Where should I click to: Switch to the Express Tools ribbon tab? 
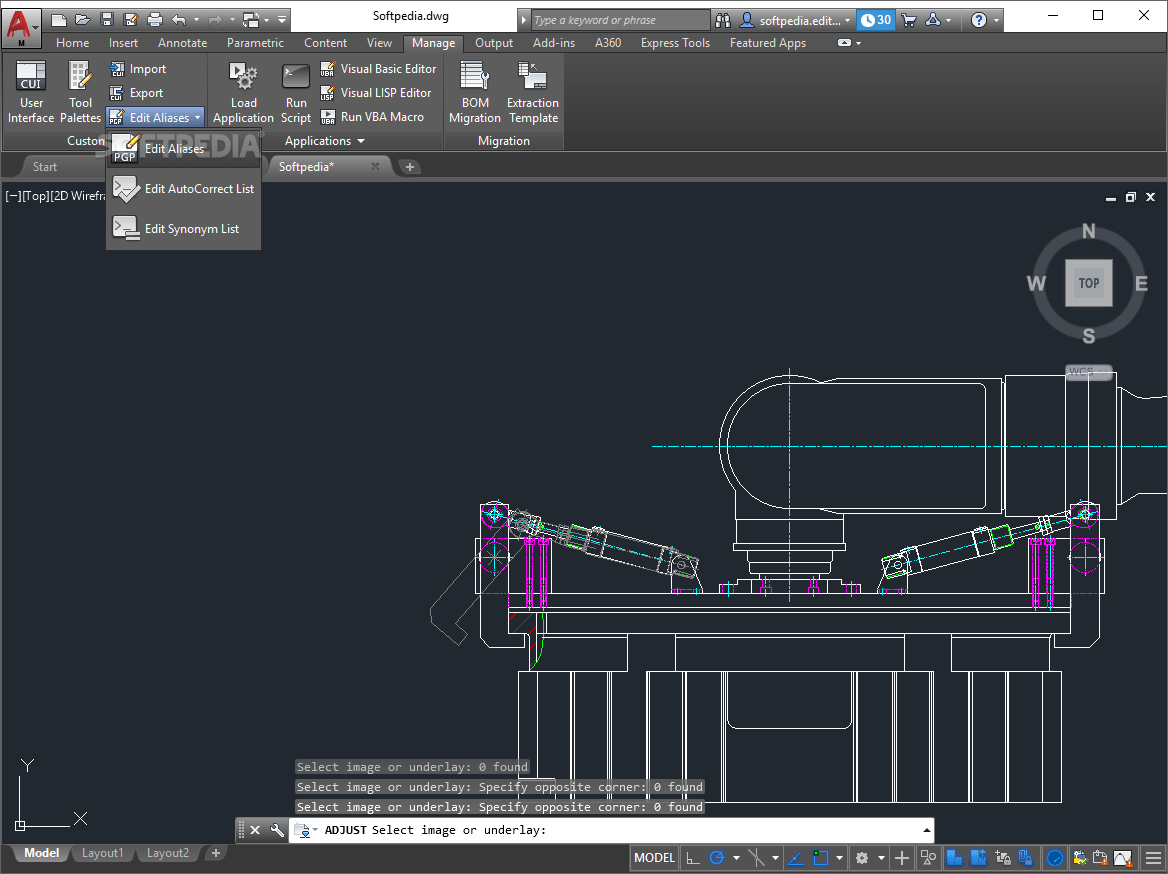675,43
